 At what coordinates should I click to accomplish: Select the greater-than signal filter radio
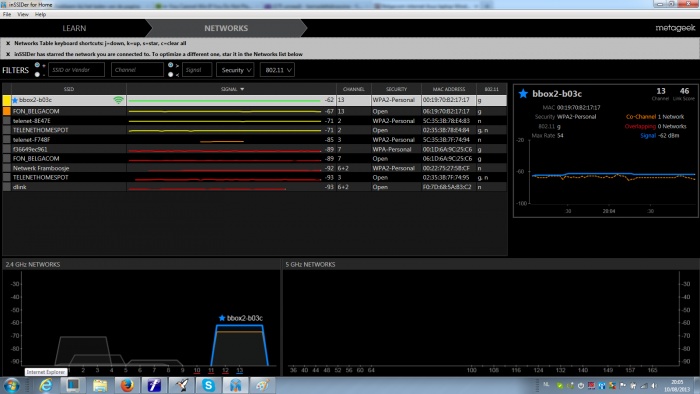pos(171,65)
